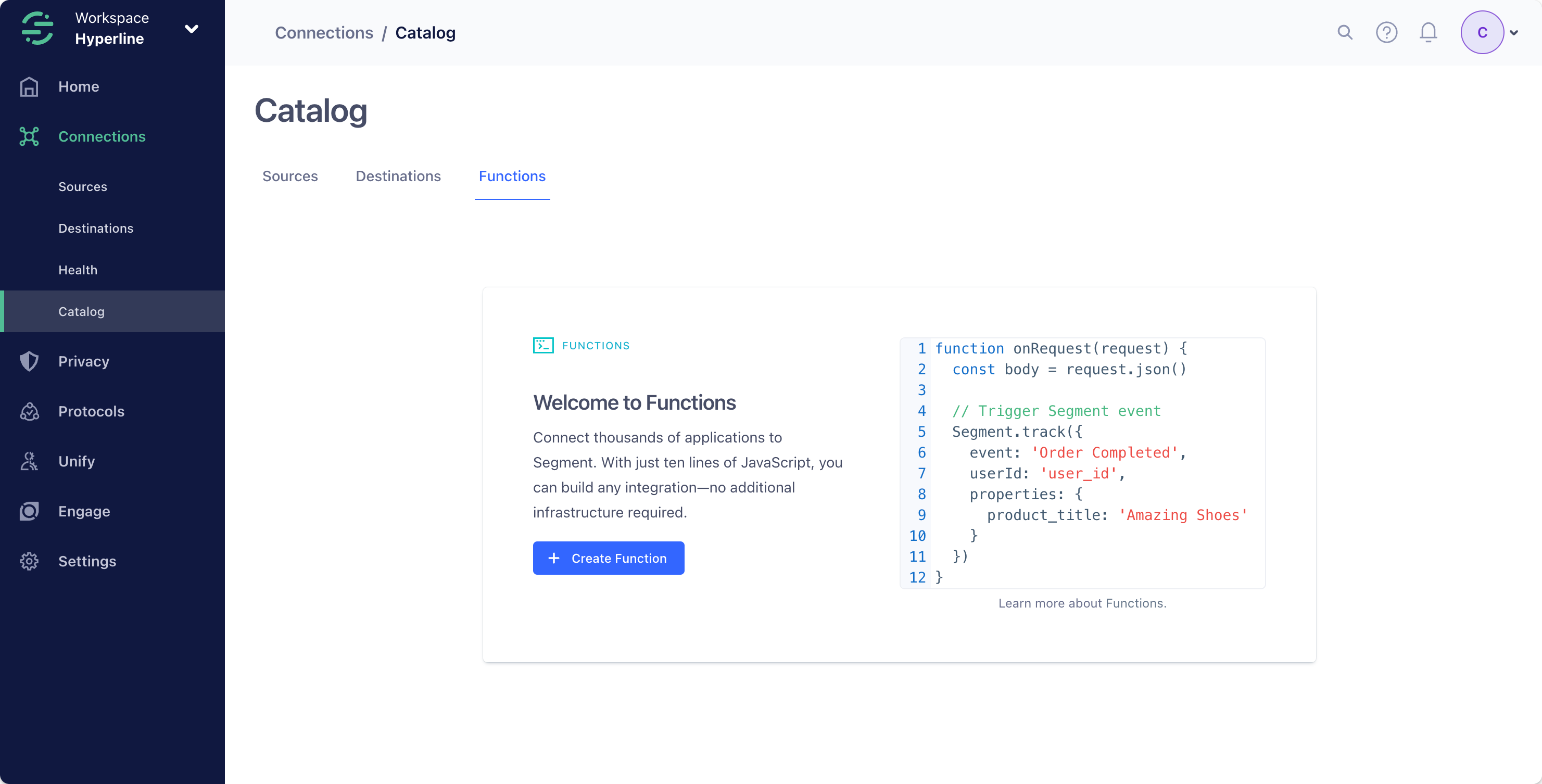Image resolution: width=1542 pixels, height=784 pixels.
Task: Open the Protocols section label
Action: pyautogui.click(x=92, y=411)
